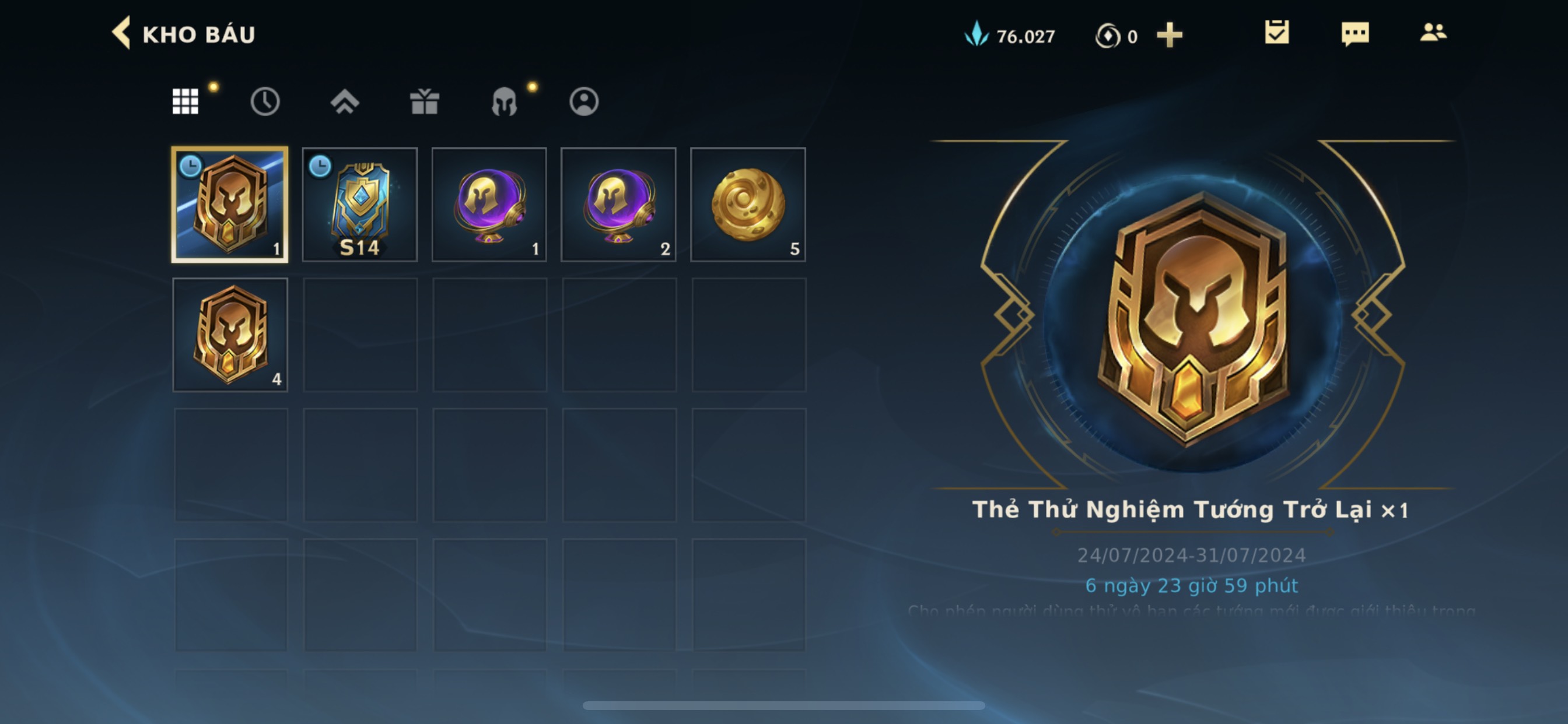The height and width of the screenshot is (724, 1568).
Task: Open the missions checklist icon
Action: click(x=1276, y=32)
